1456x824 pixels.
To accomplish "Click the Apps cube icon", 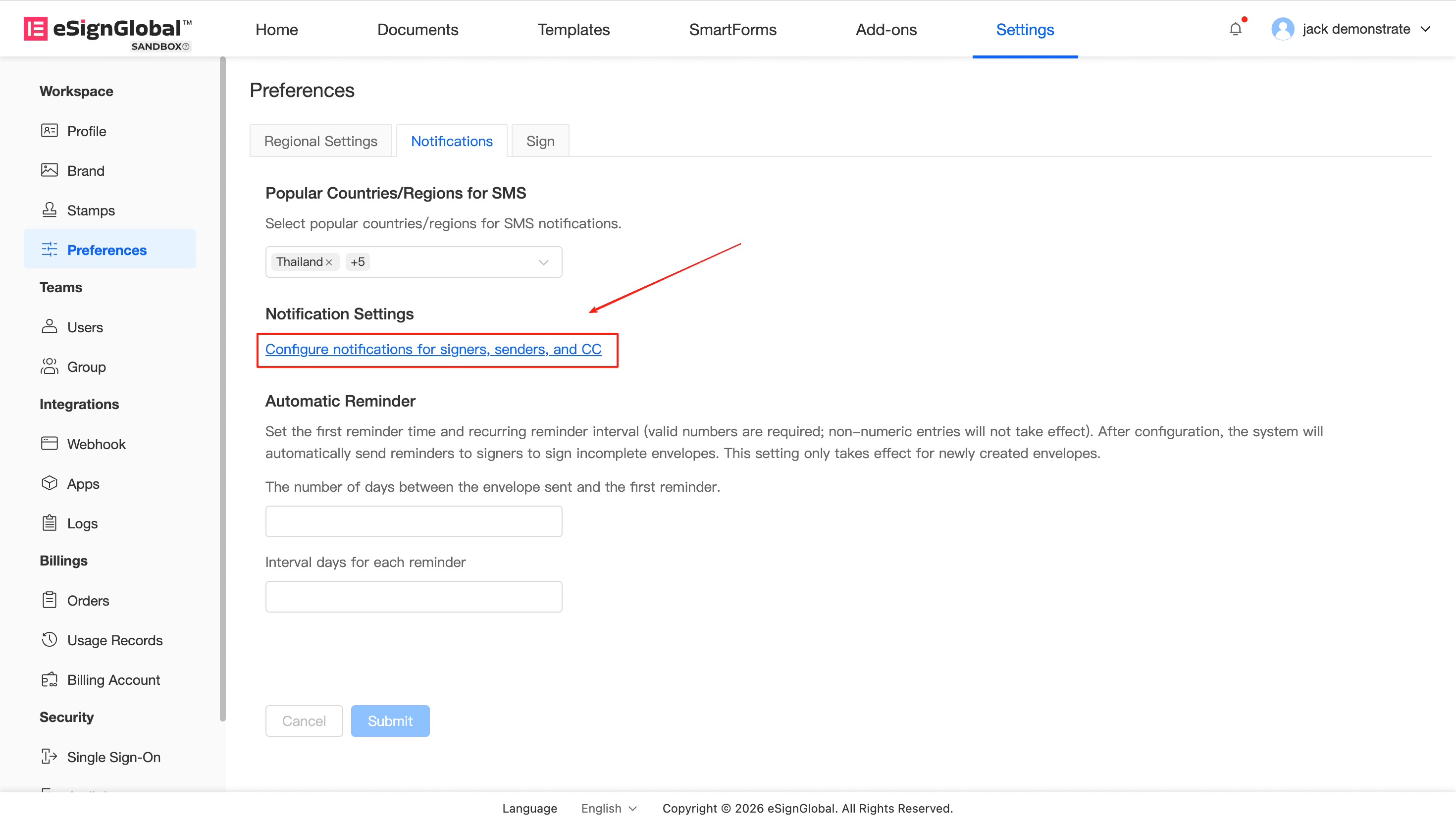I will tap(49, 483).
